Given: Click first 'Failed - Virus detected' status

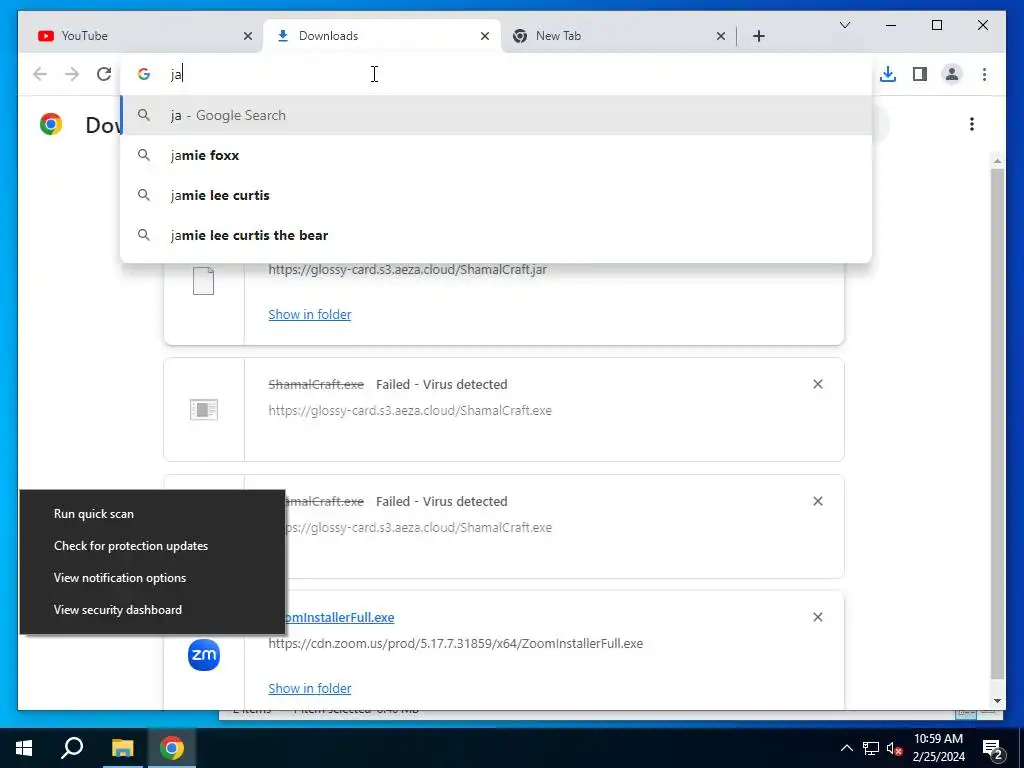Looking at the screenshot, I should pos(441,384).
